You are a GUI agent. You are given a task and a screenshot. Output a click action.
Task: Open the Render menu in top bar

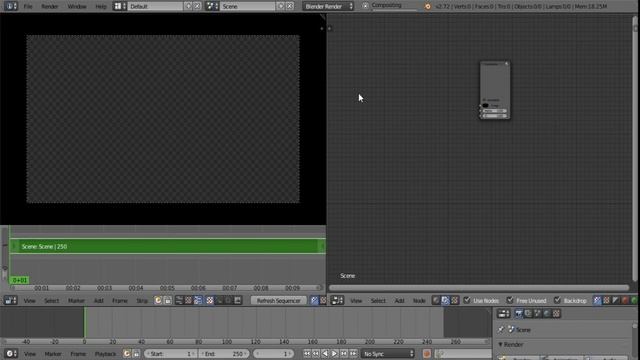[x=49, y=7]
